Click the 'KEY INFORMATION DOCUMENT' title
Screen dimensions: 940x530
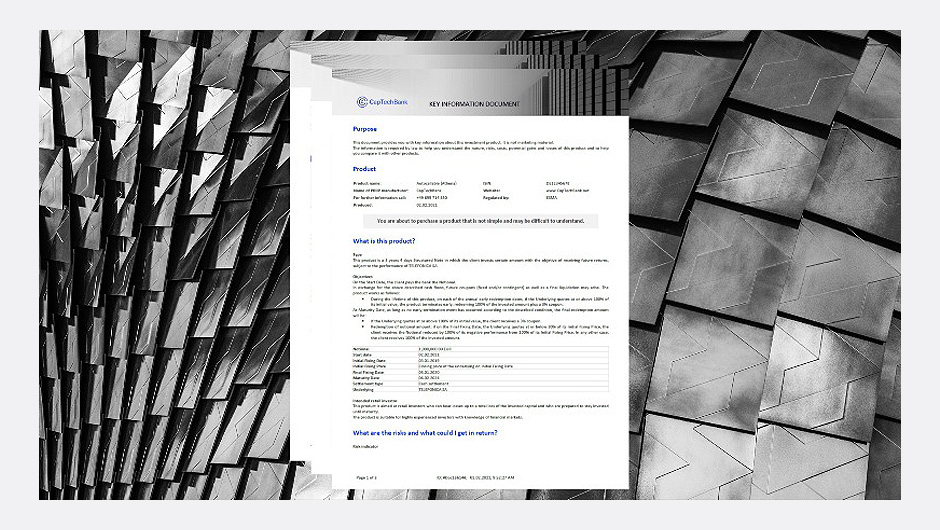[x=474, y=104]
